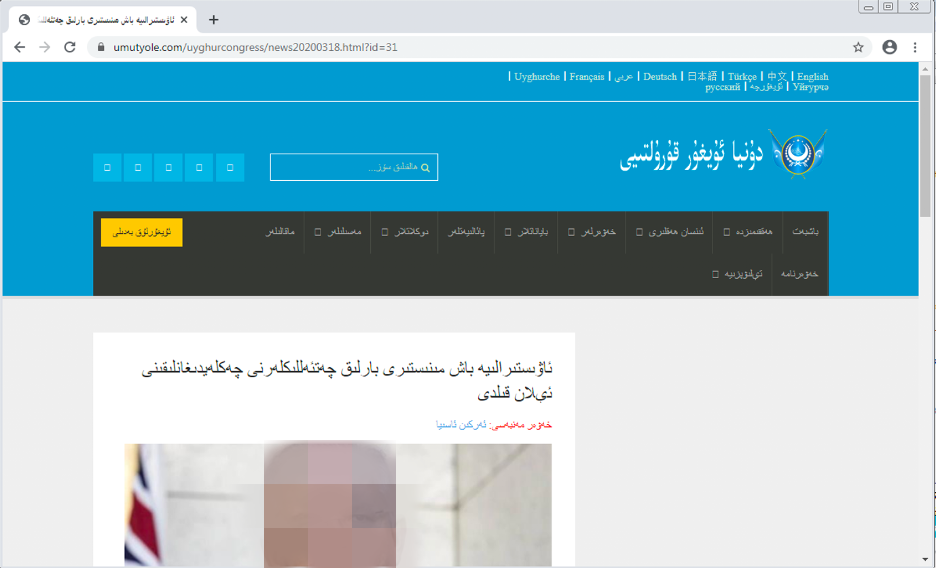
Task: Click the middle social media square icon
Action: [168, 167]
